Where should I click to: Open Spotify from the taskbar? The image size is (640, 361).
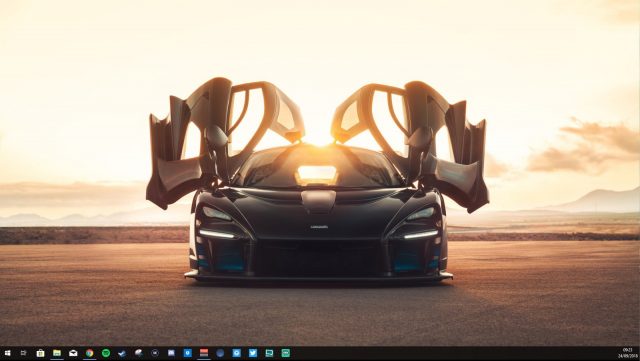(x=106, y=353)
